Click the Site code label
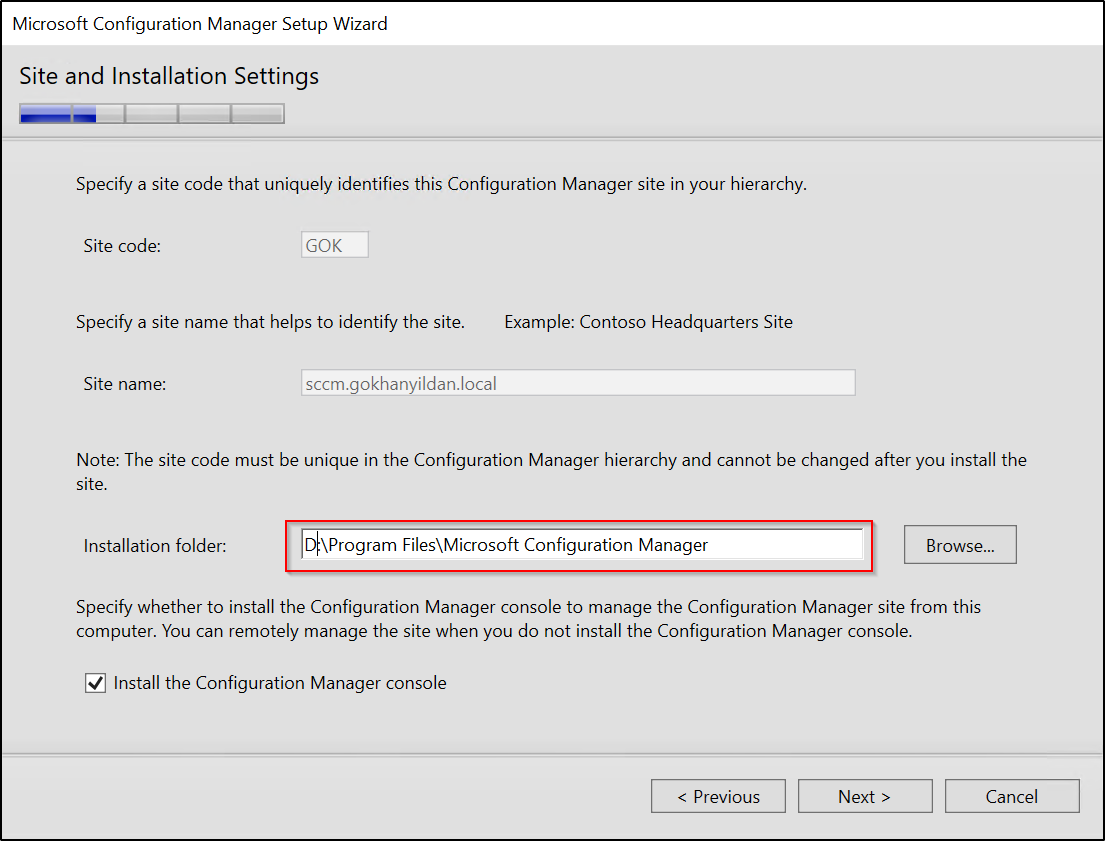 [122, 245]
